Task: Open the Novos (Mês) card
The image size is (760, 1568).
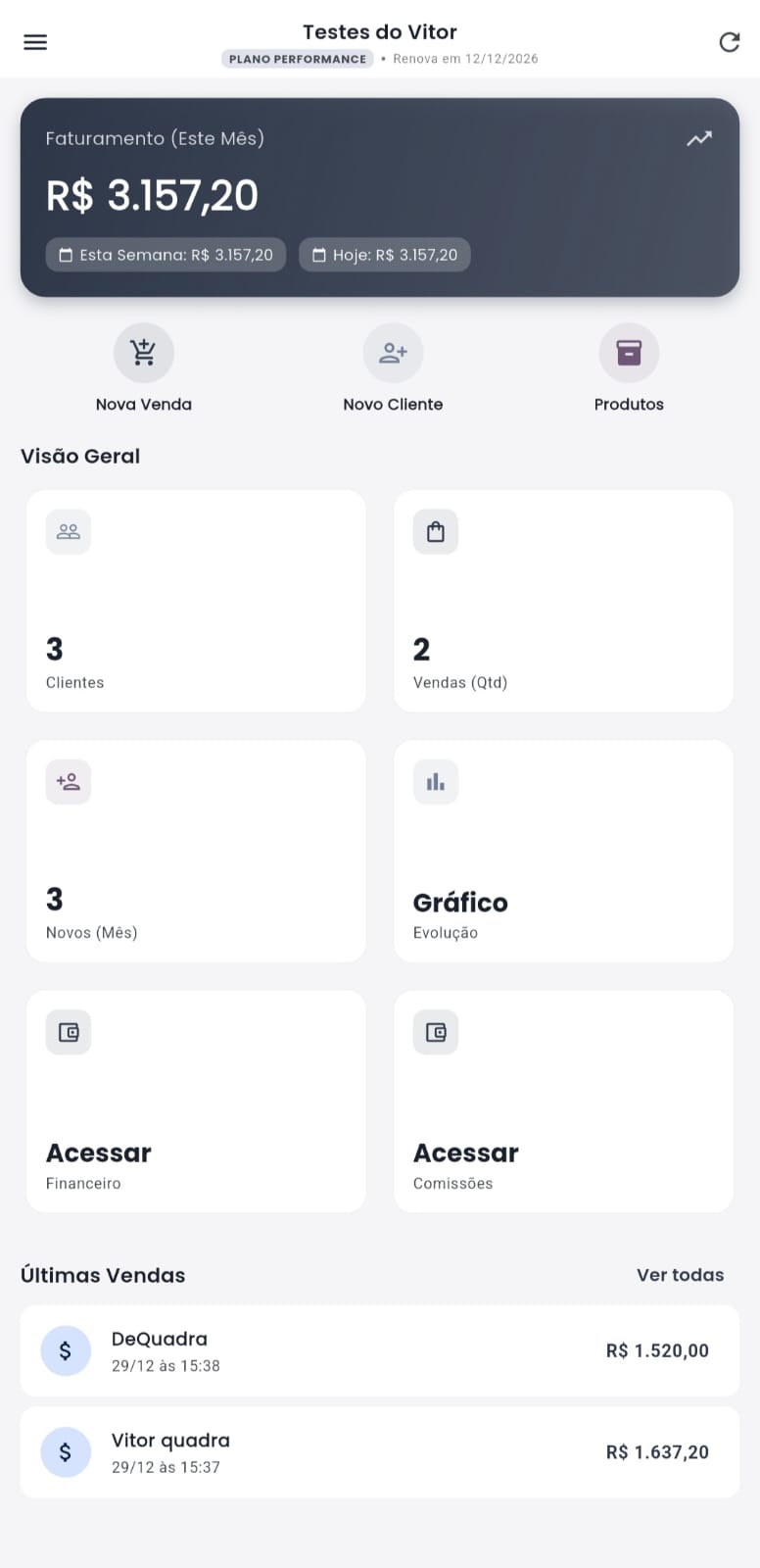Action: [196, 851]
